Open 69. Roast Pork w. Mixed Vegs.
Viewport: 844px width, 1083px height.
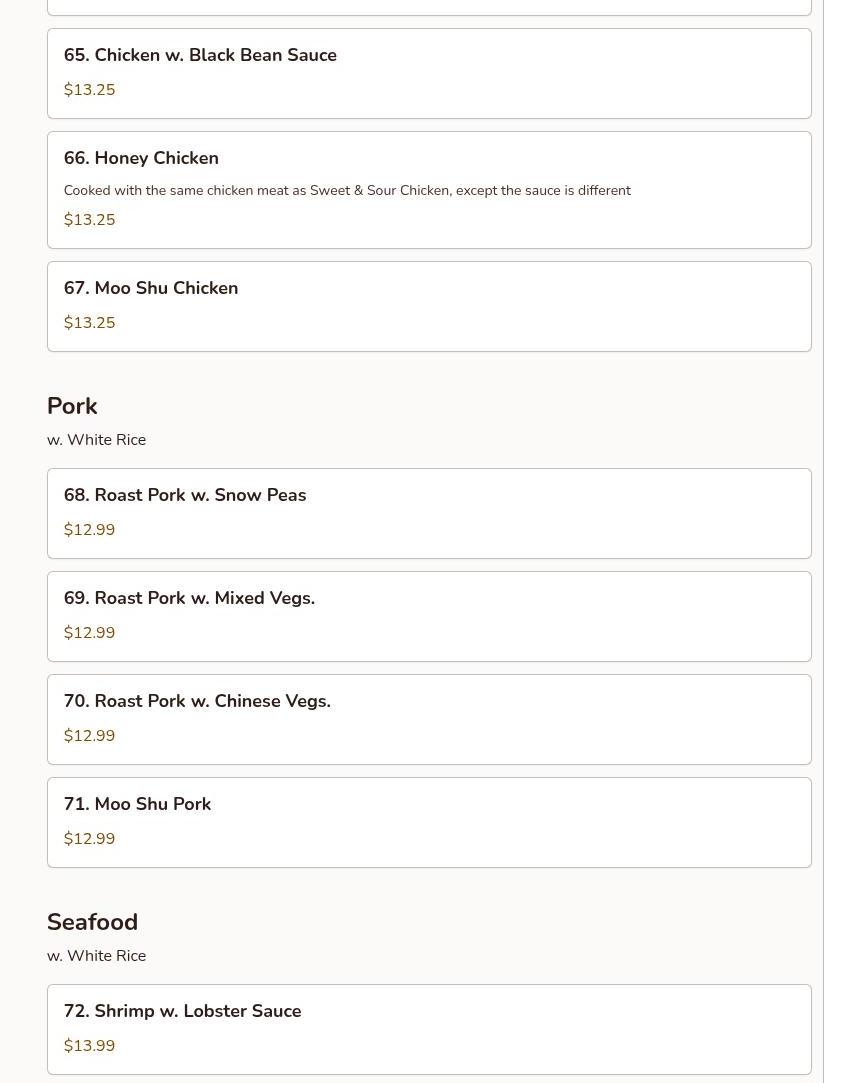(429, 616)
